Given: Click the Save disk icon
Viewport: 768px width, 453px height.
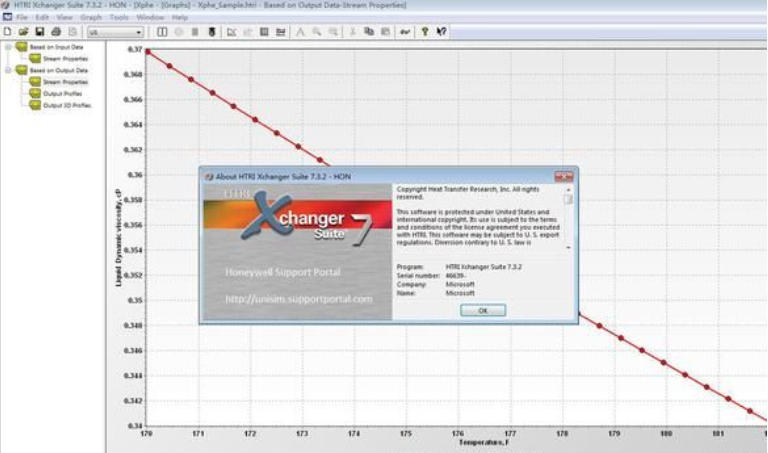Looking at the screenshot, I should point(39,32).
